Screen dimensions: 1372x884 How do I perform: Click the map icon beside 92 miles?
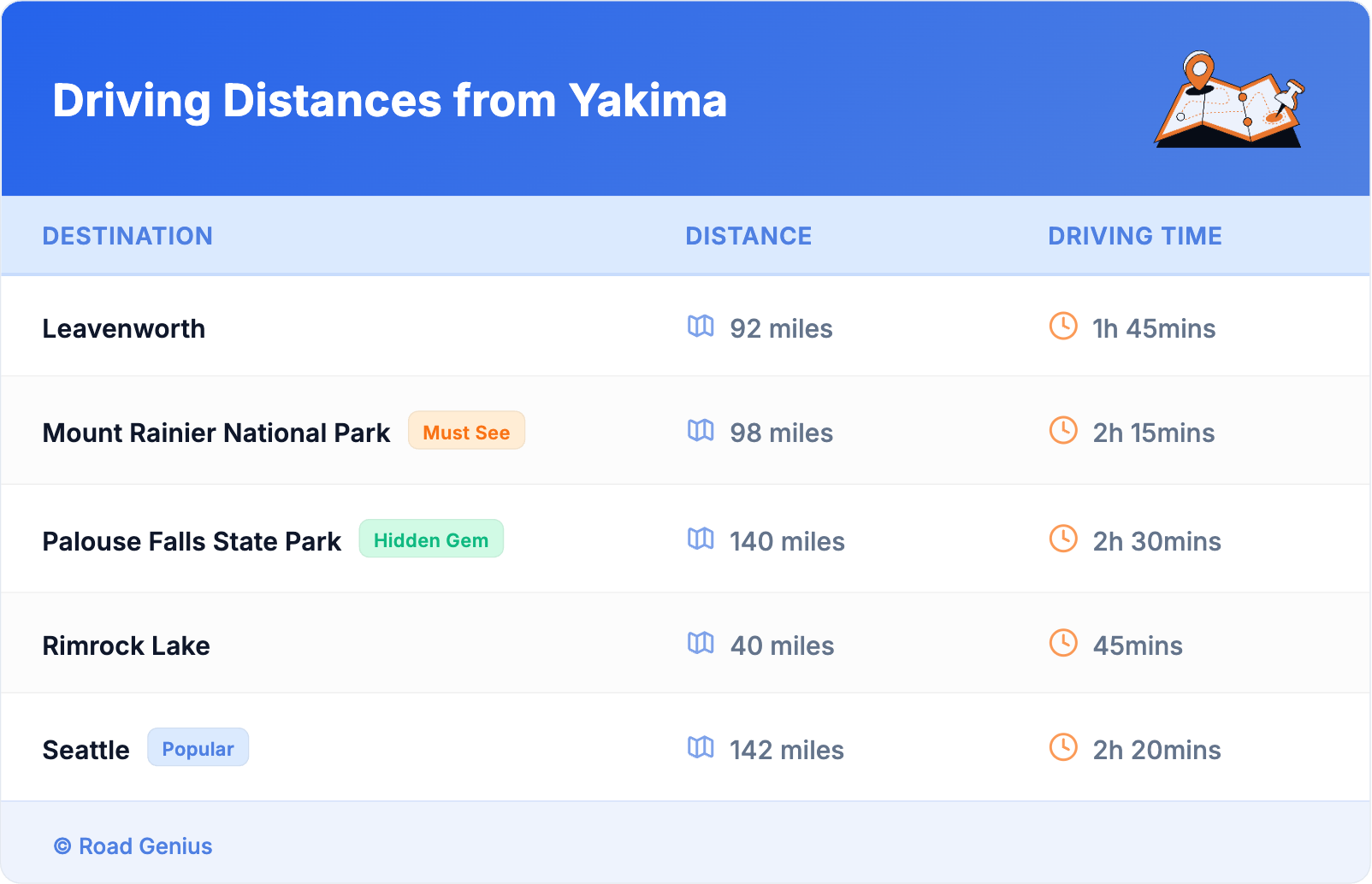[701, 327]
